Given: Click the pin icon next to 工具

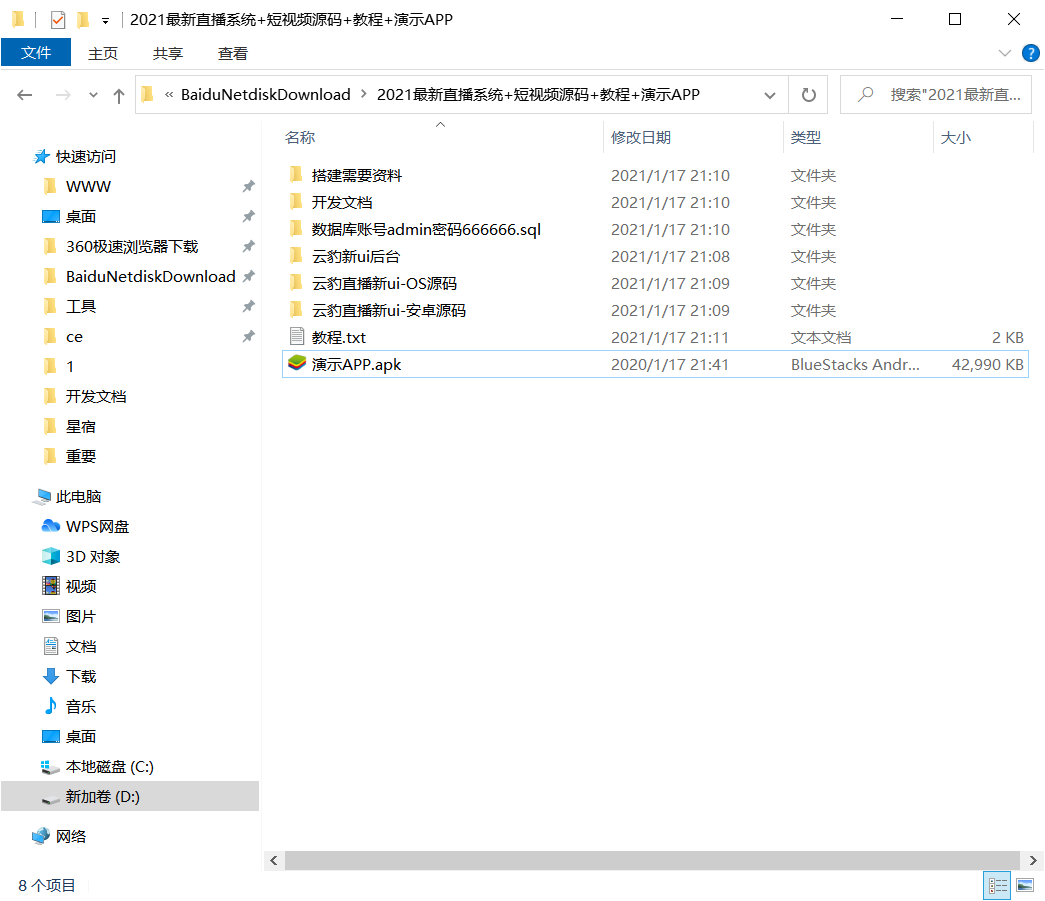Looking at the screenshot, I should tap(249, 307).
